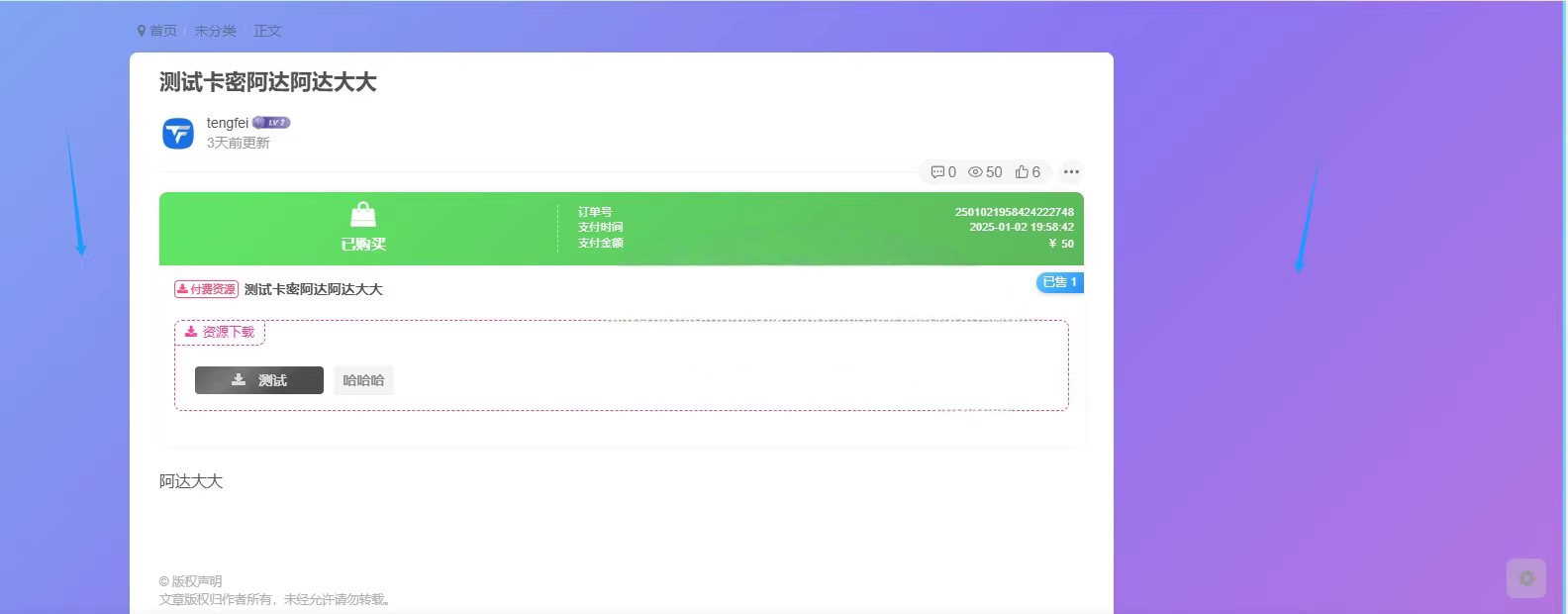
Task: Click the 已购买 label
Action: tap(363, 244)
